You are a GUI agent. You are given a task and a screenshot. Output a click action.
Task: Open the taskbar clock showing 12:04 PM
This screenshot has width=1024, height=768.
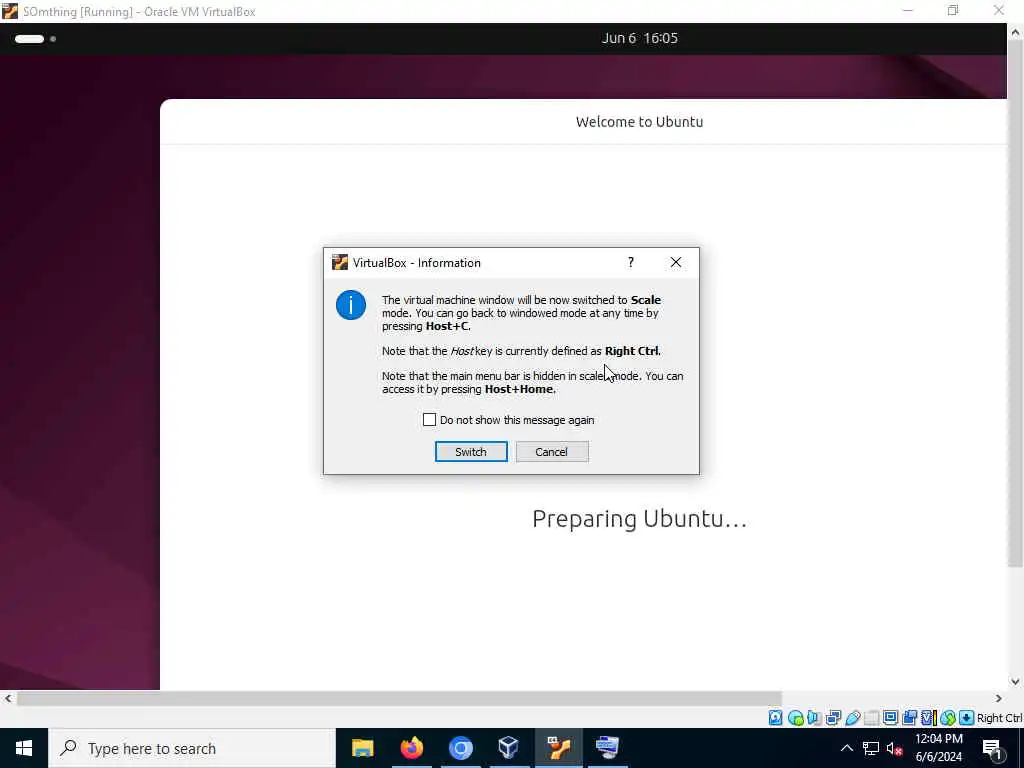coord(938,748)
